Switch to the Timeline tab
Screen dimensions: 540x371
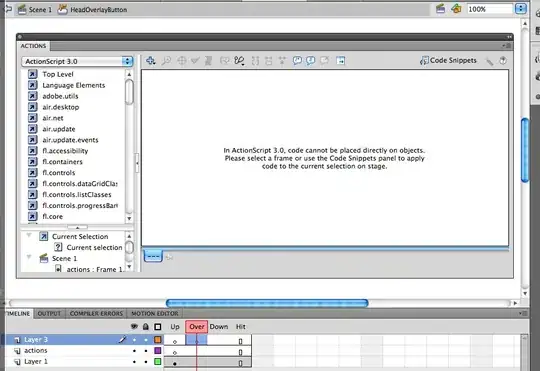[x=19, y=313]
